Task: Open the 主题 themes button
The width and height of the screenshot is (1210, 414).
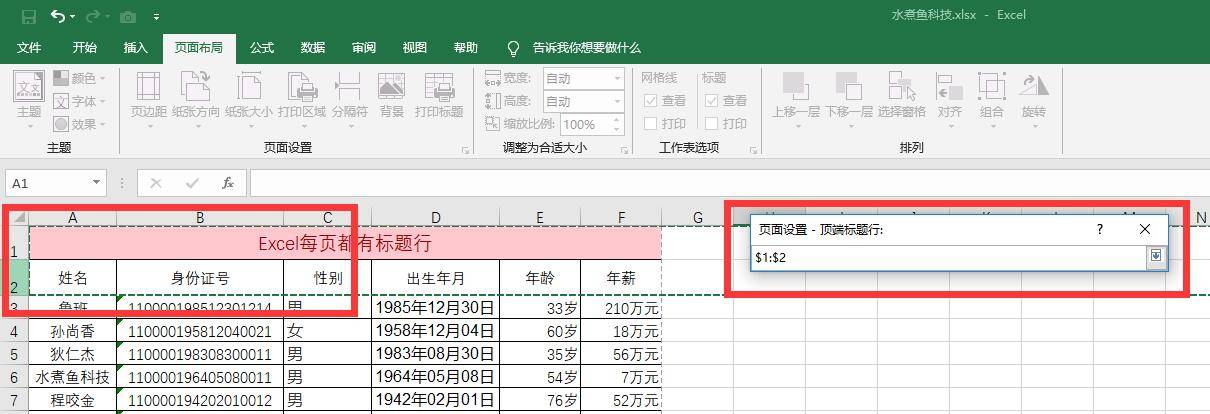Action: coord(29,98)
